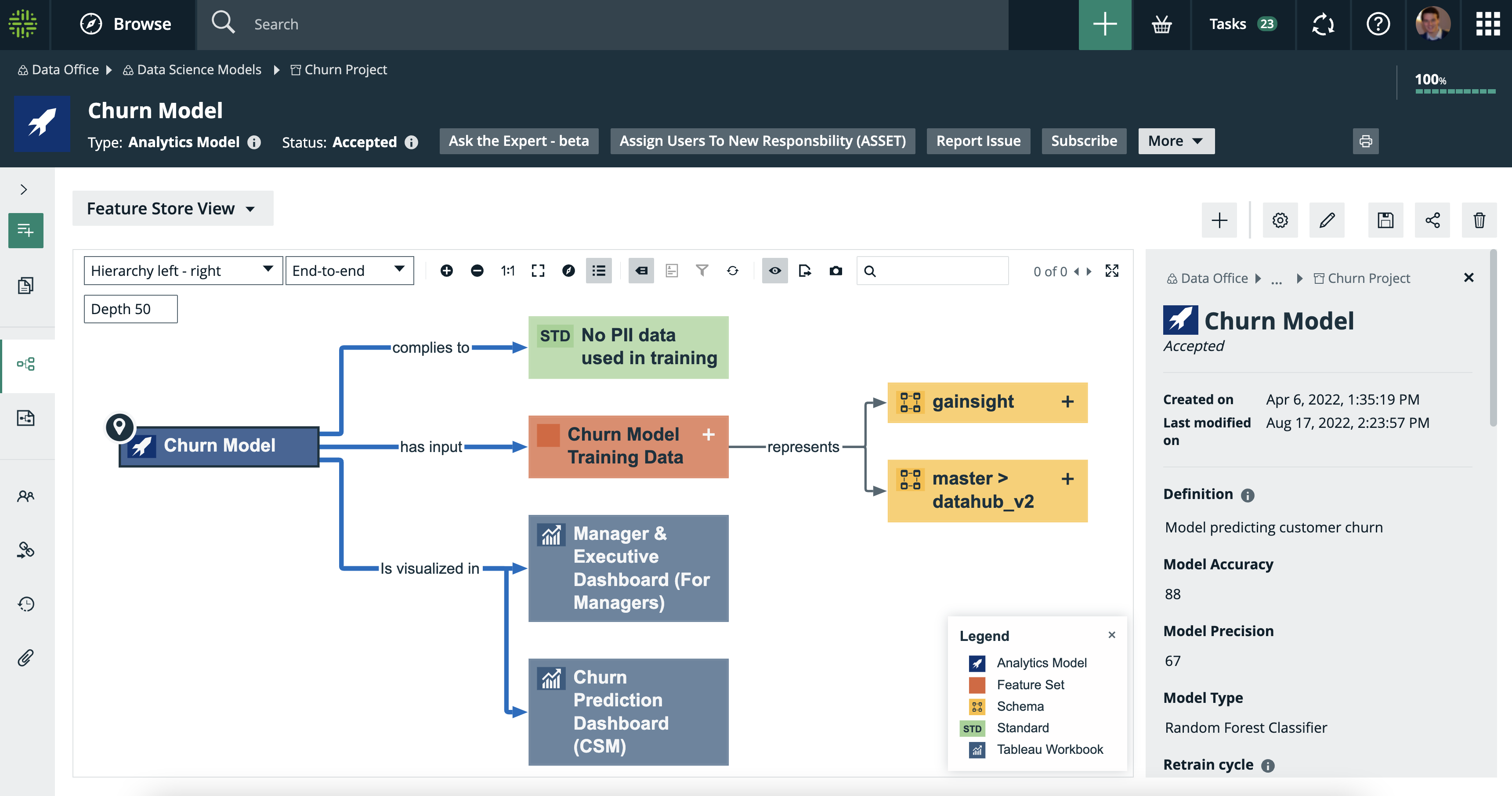Screen dimensions: 1512x796
Task: Click the green create plus button
Action: tap(1105, 24)
